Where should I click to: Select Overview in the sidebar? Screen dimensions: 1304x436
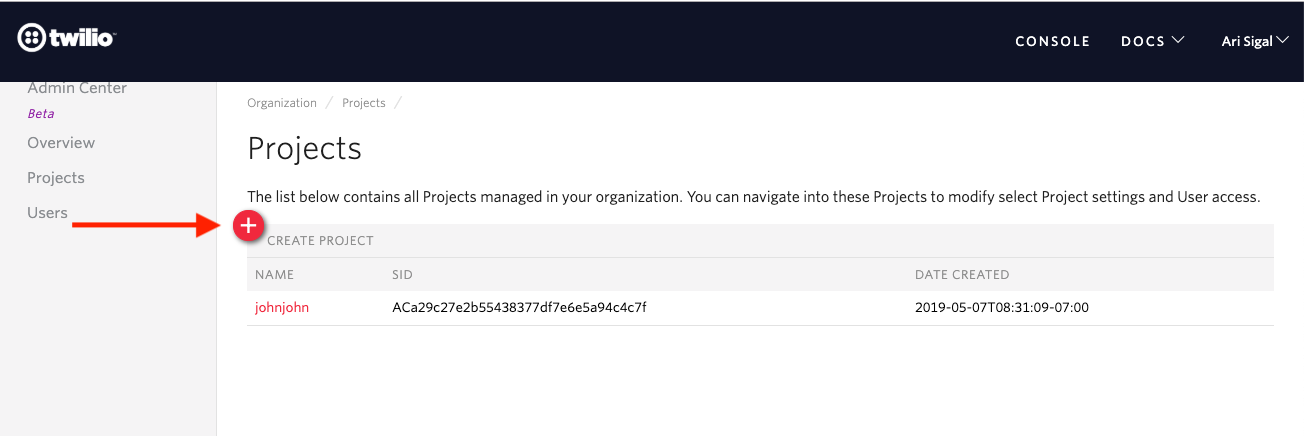tap(61, 143)
